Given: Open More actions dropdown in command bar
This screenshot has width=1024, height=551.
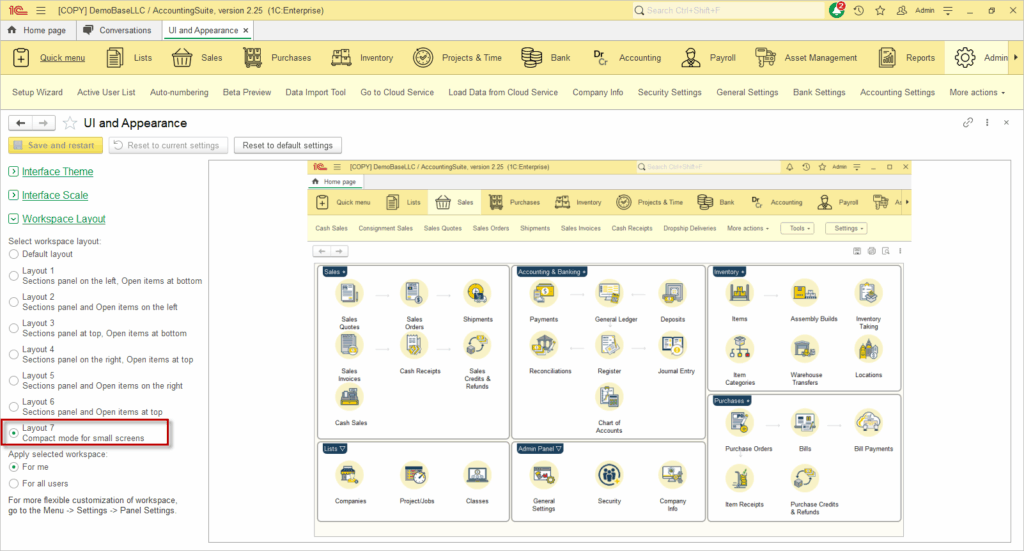Looking at the screenshot, I should click(x=976, y=92).
